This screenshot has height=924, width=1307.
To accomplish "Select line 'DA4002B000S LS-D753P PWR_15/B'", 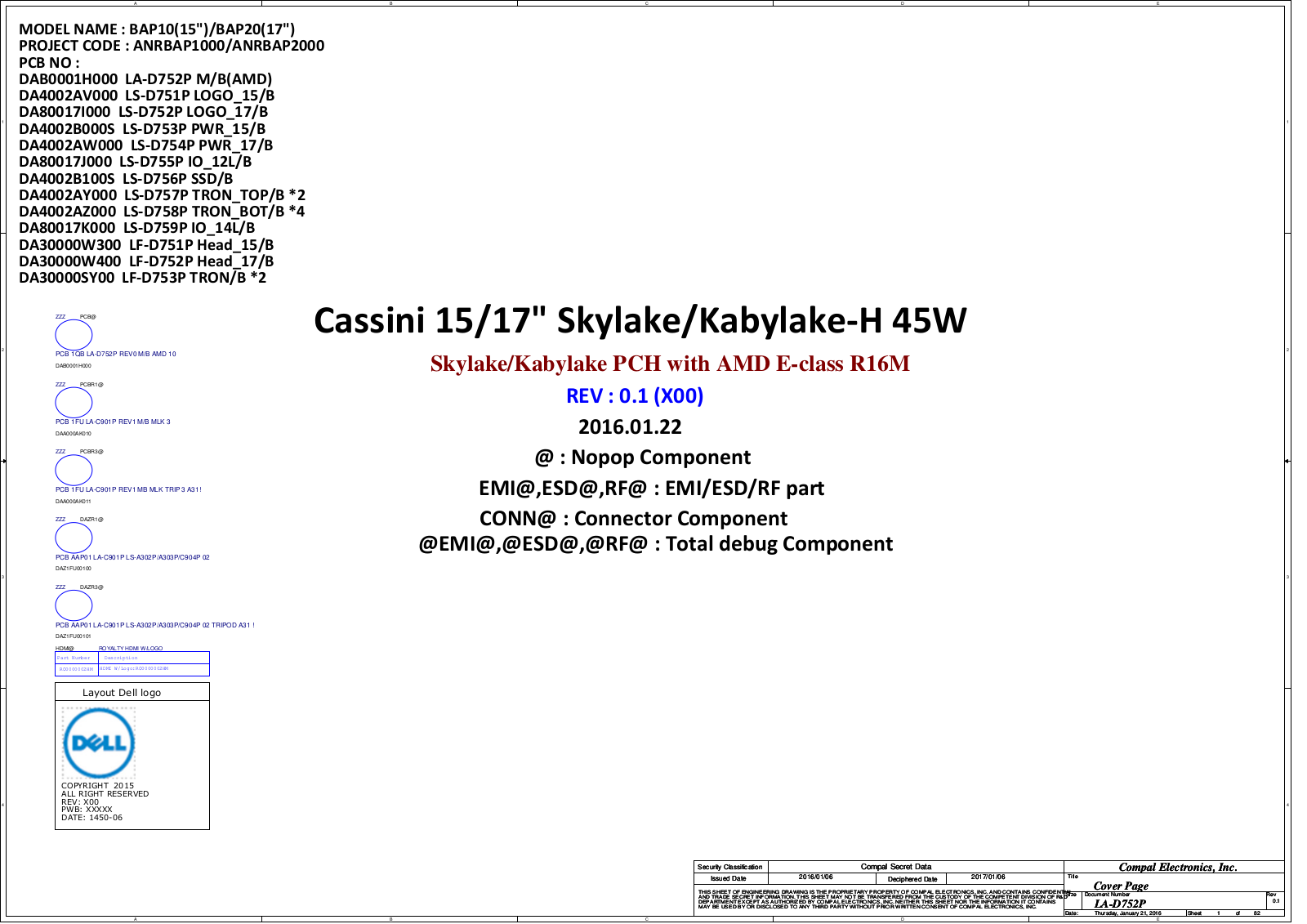I will 142,129.
